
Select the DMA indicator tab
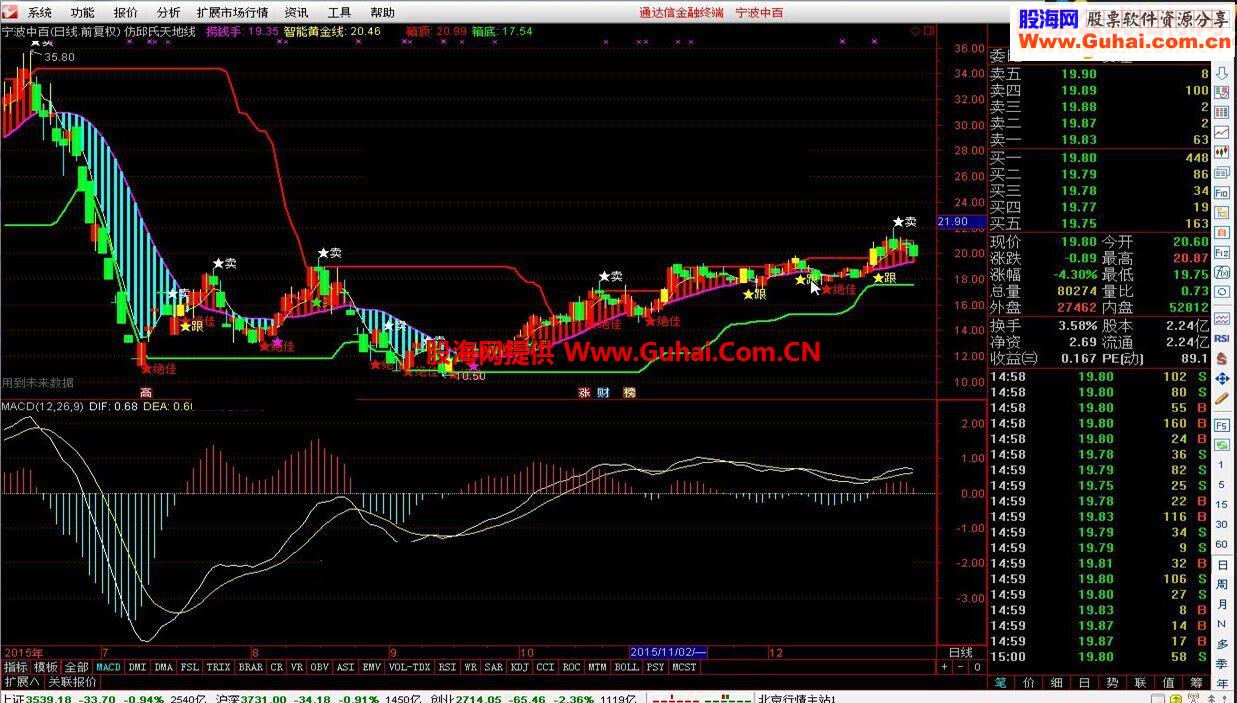coord(164,667)
